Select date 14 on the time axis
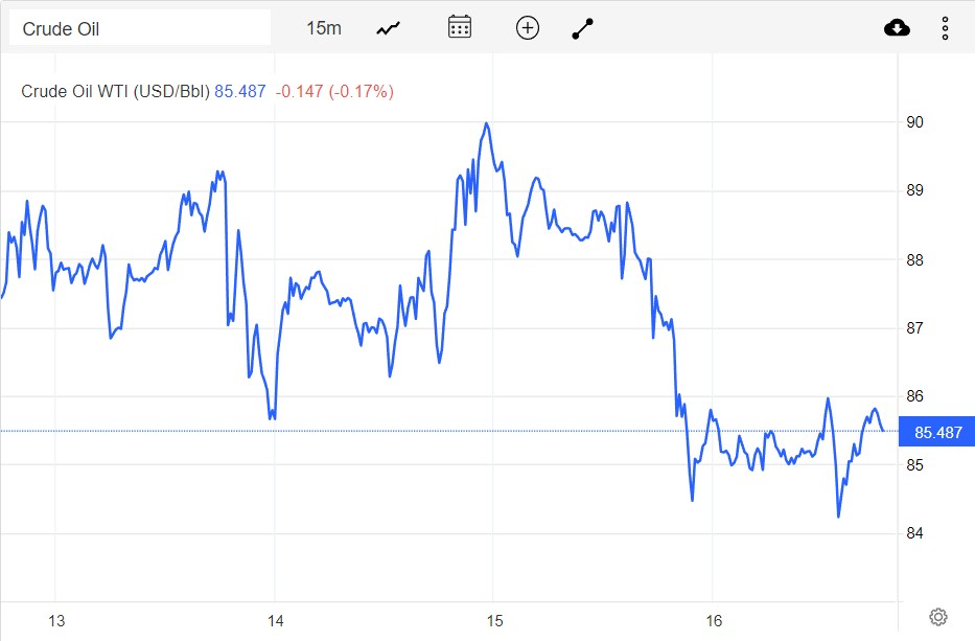This screenshot has height=641, width=977. click(274, 621)
